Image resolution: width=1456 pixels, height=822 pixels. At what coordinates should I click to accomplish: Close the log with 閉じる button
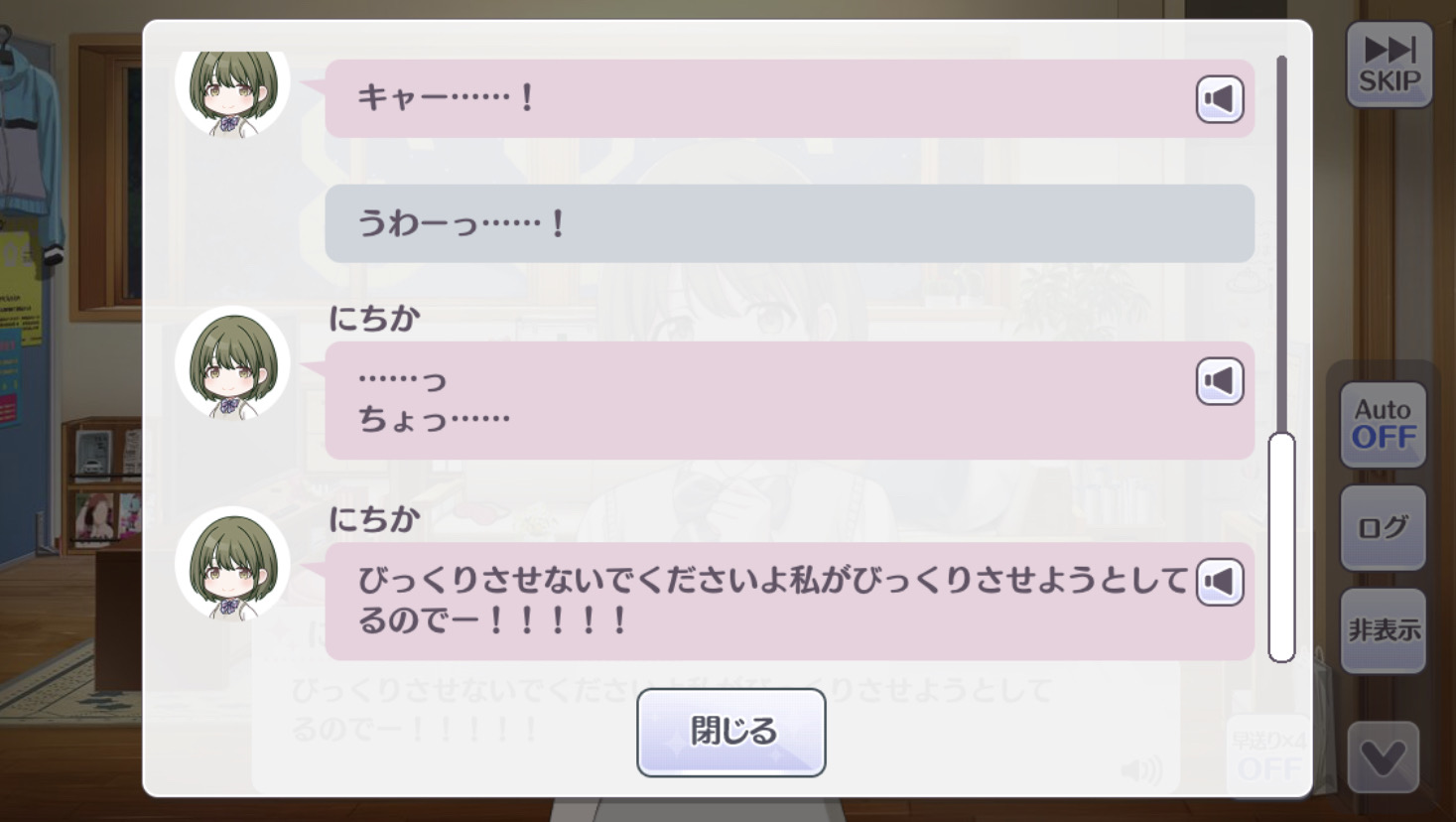click(731, 733)
